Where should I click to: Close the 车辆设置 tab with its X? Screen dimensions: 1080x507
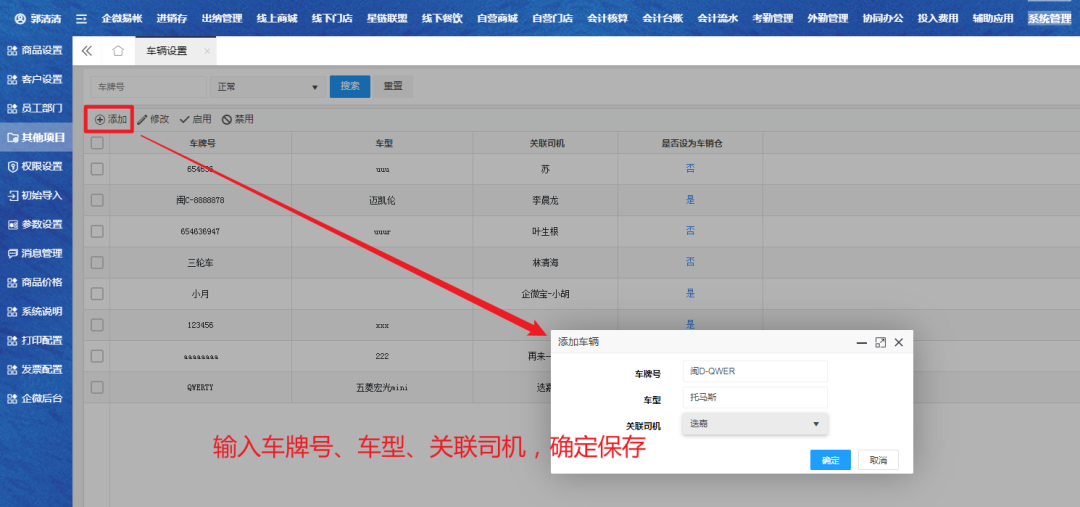click(207, 51)
